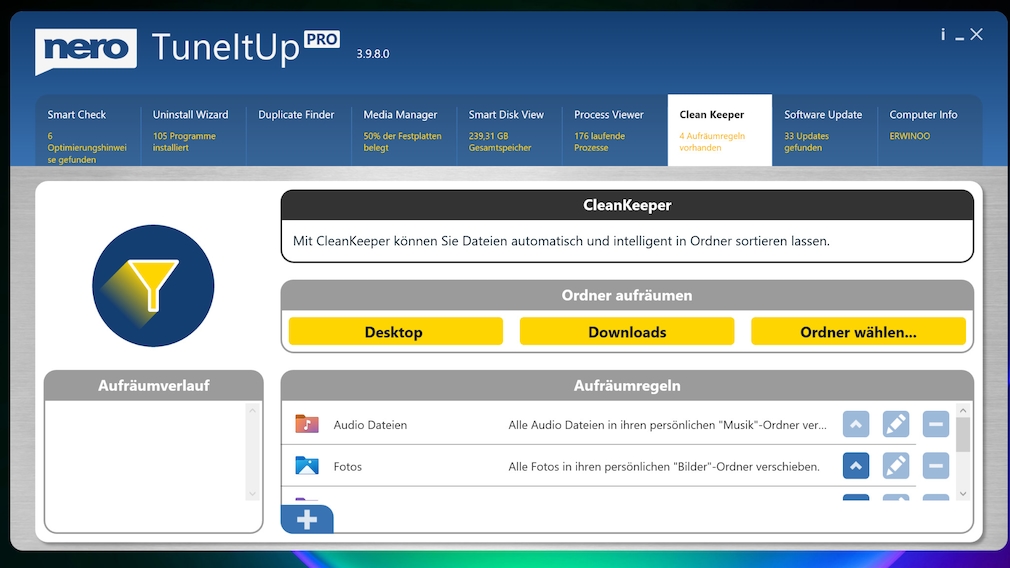This screenshot has width=1010, height=568.
Task: Click the CleanKeeper funnel logo
Action: pyautogui.click(x=153, y=285)
